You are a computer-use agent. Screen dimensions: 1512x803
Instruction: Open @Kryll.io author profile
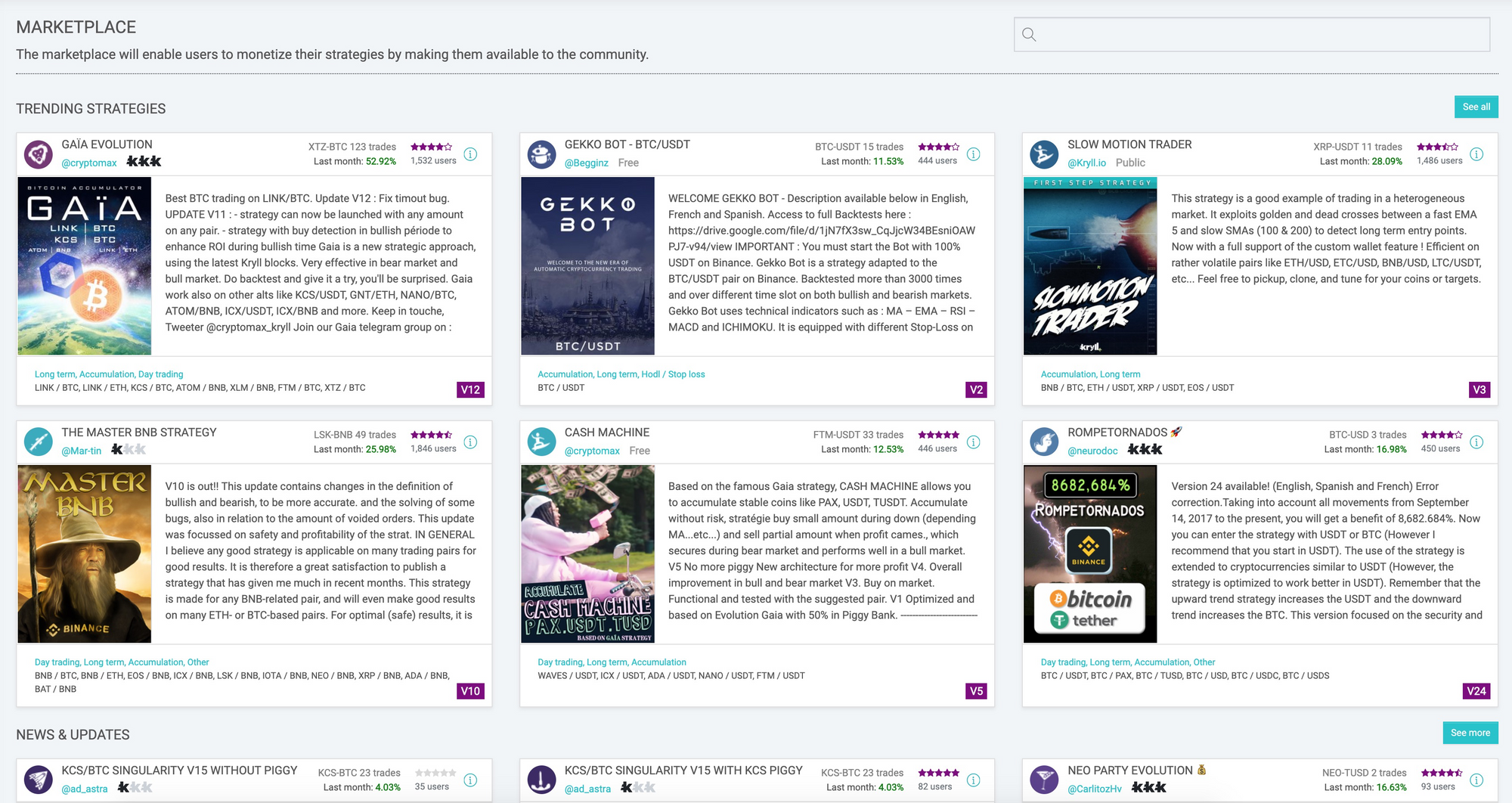click(x=1087, y=163)
